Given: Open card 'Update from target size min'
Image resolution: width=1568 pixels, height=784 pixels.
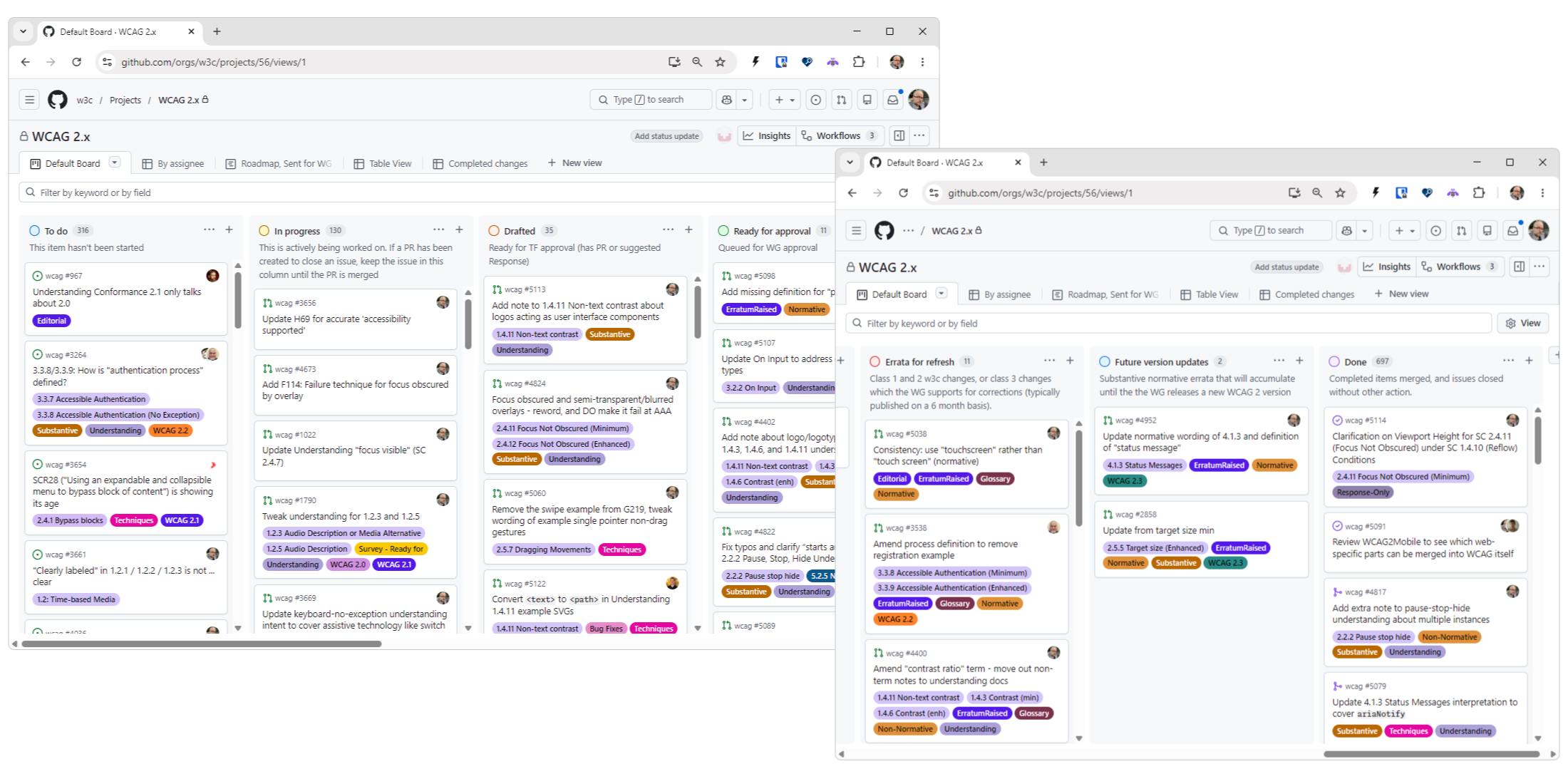Looking at the screenshot, I should pos(1158,530).
